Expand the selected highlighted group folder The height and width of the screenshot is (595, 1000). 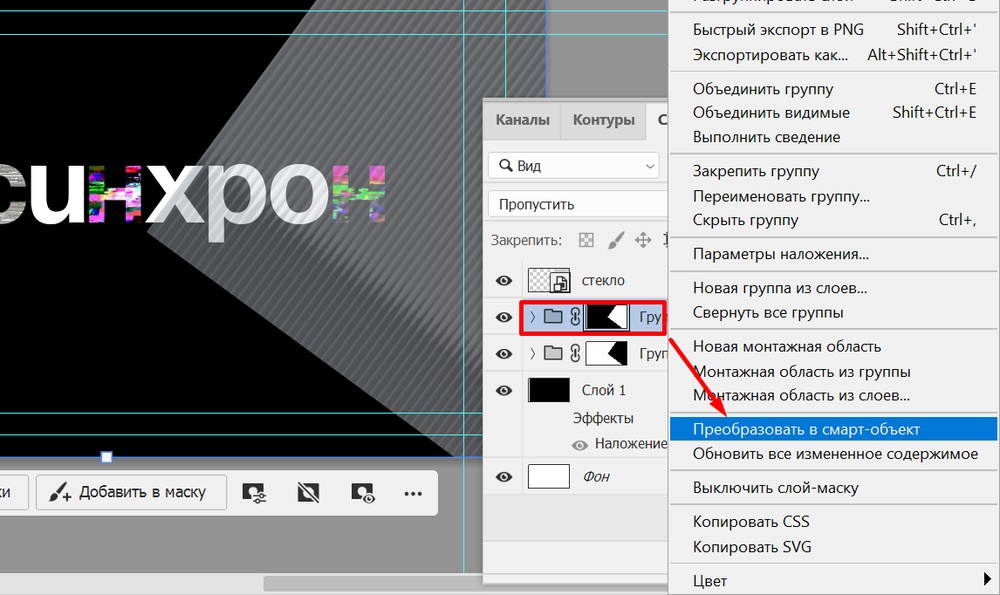coord(532,318)
